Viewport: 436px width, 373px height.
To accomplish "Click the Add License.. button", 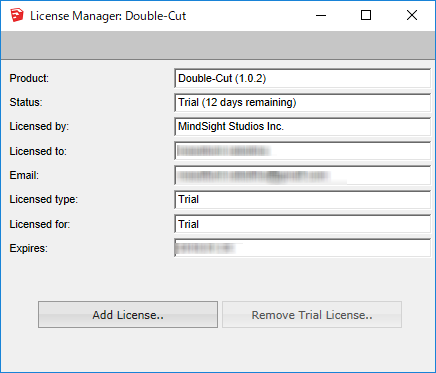I will click(128, 315).
